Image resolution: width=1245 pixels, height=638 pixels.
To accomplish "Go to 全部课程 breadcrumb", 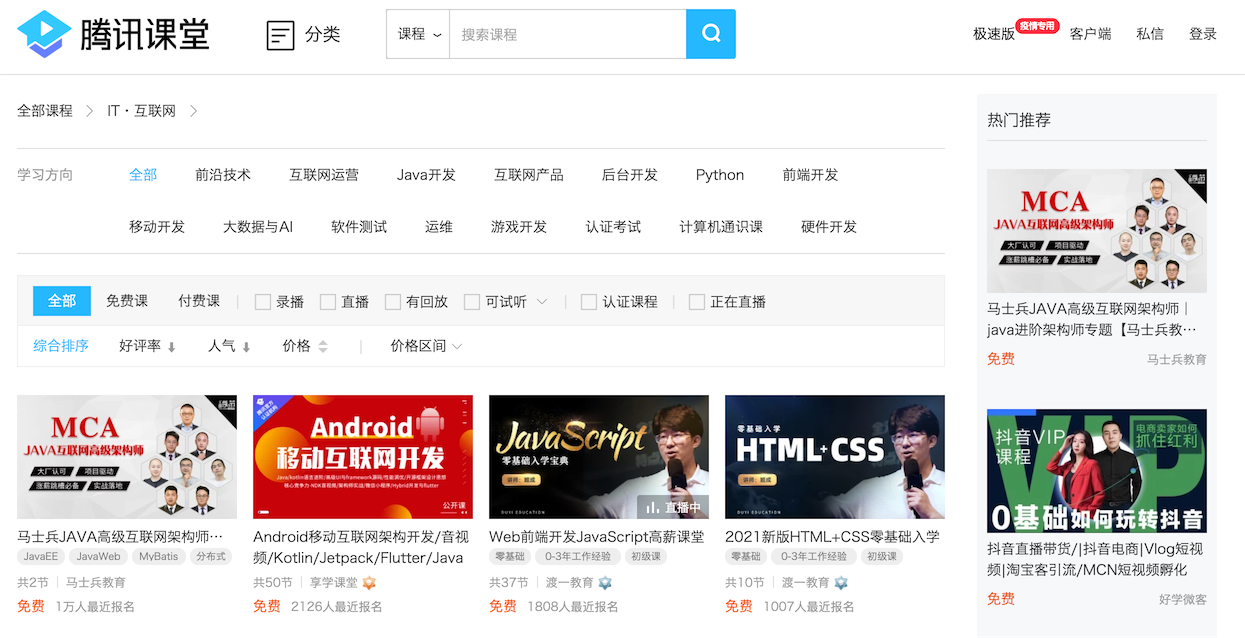I will (x=45, y=111).
